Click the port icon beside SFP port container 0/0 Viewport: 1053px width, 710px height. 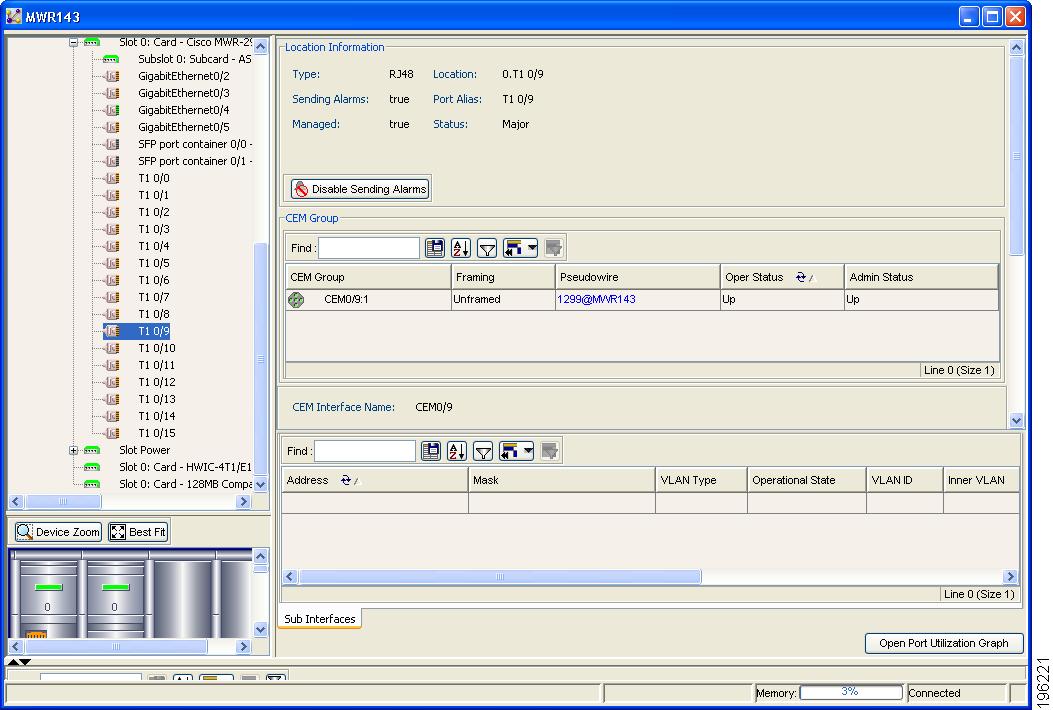click(112, 144)
